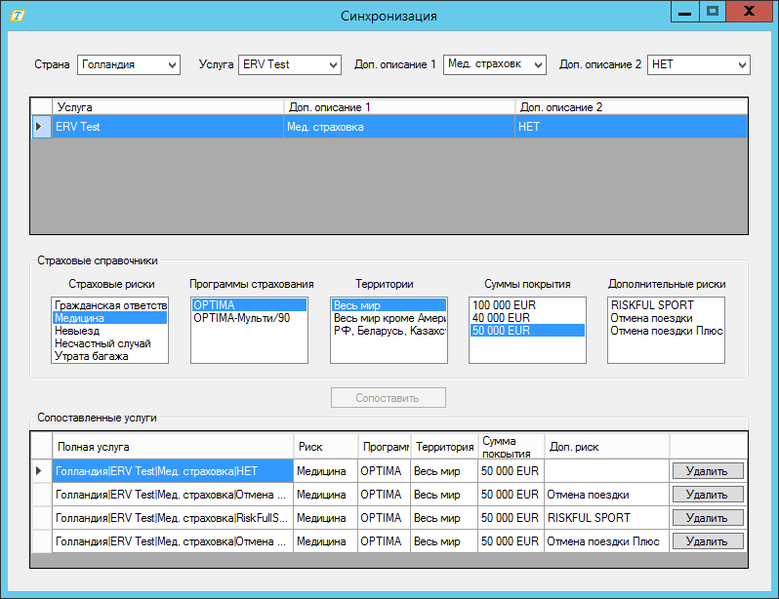Select Весь мир кроме Америки territory
The height and width of the screenshot is (599, 779).
click(x=389, y=318)
